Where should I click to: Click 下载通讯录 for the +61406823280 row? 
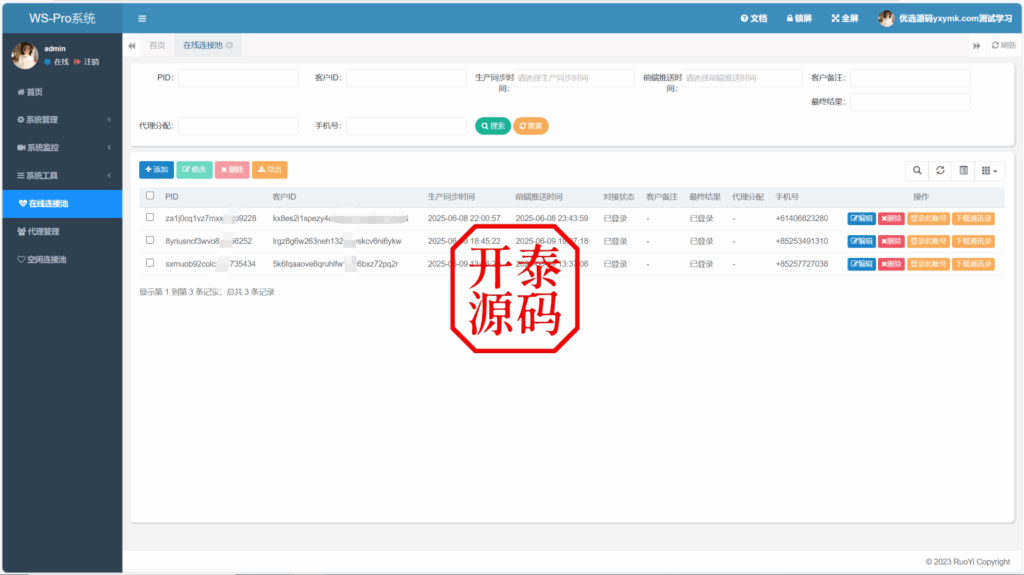click(973, 218)
